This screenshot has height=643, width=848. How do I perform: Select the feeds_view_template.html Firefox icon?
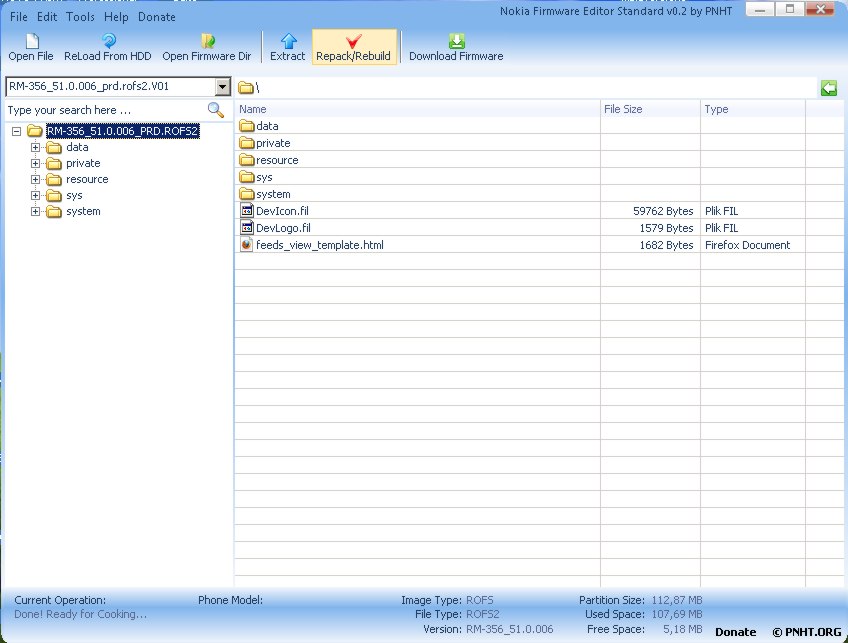point(247,244)
